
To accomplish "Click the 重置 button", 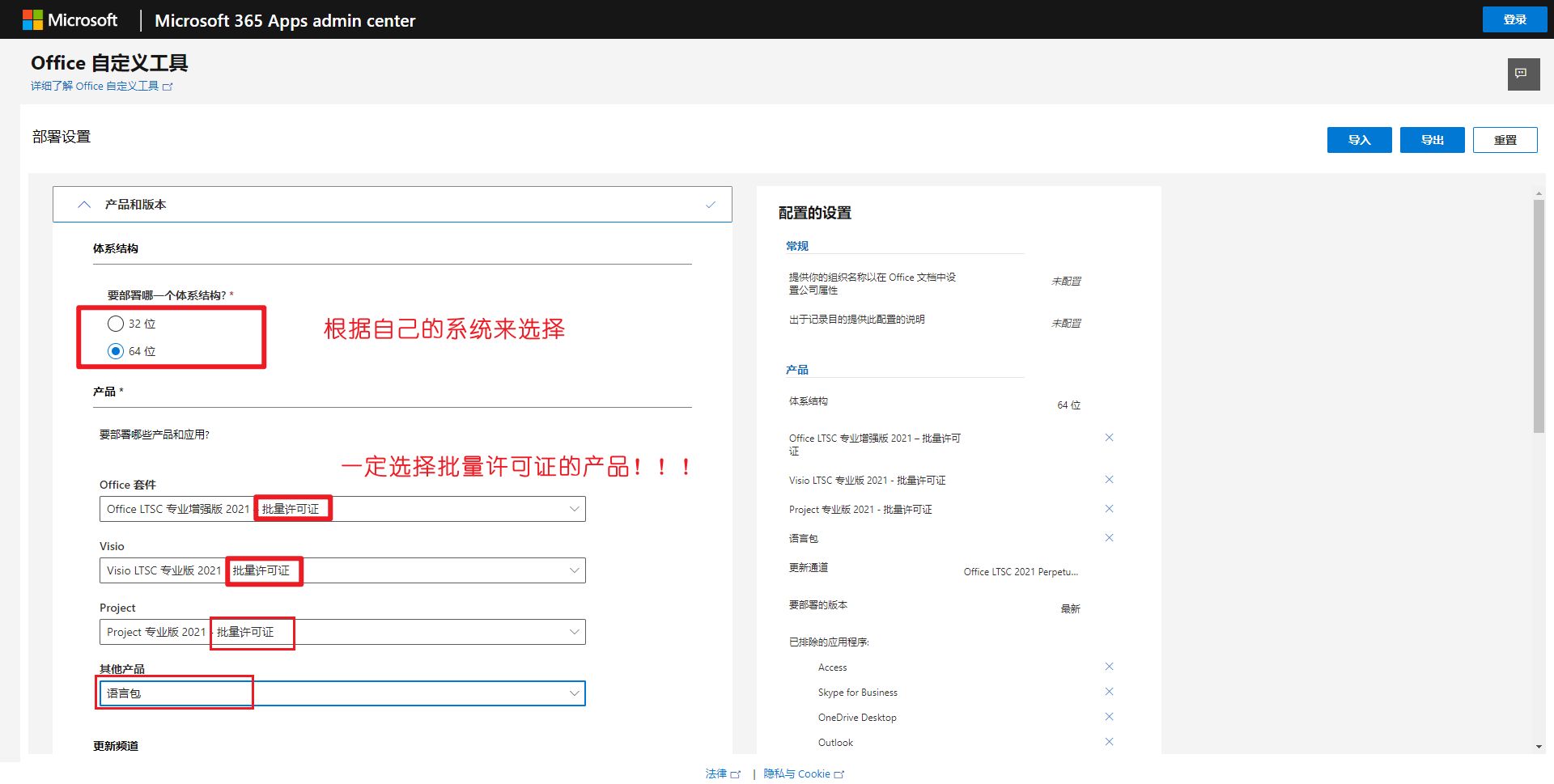I will click(x=1505, y=140).
